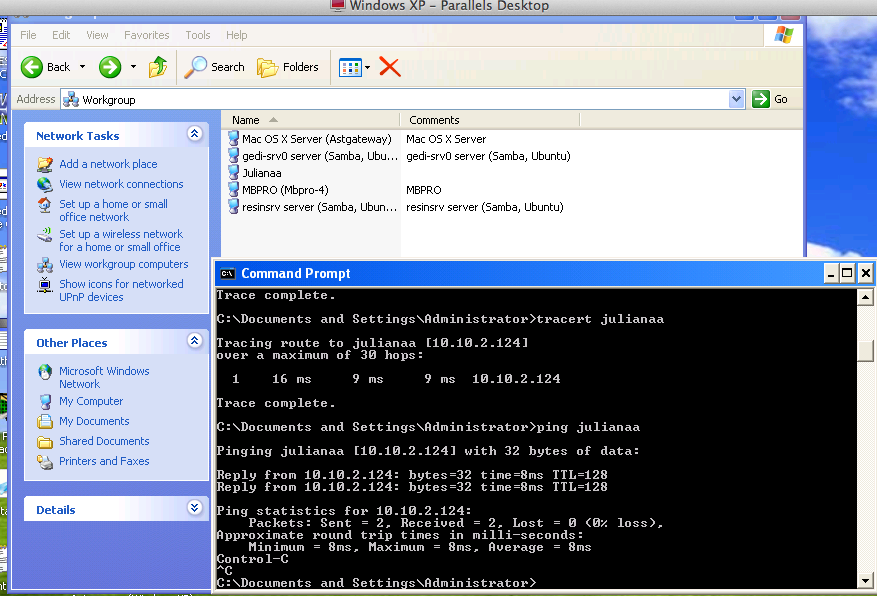Sort by the Comments column header
This screenshot has width=877, height=596.
[490, 120]
